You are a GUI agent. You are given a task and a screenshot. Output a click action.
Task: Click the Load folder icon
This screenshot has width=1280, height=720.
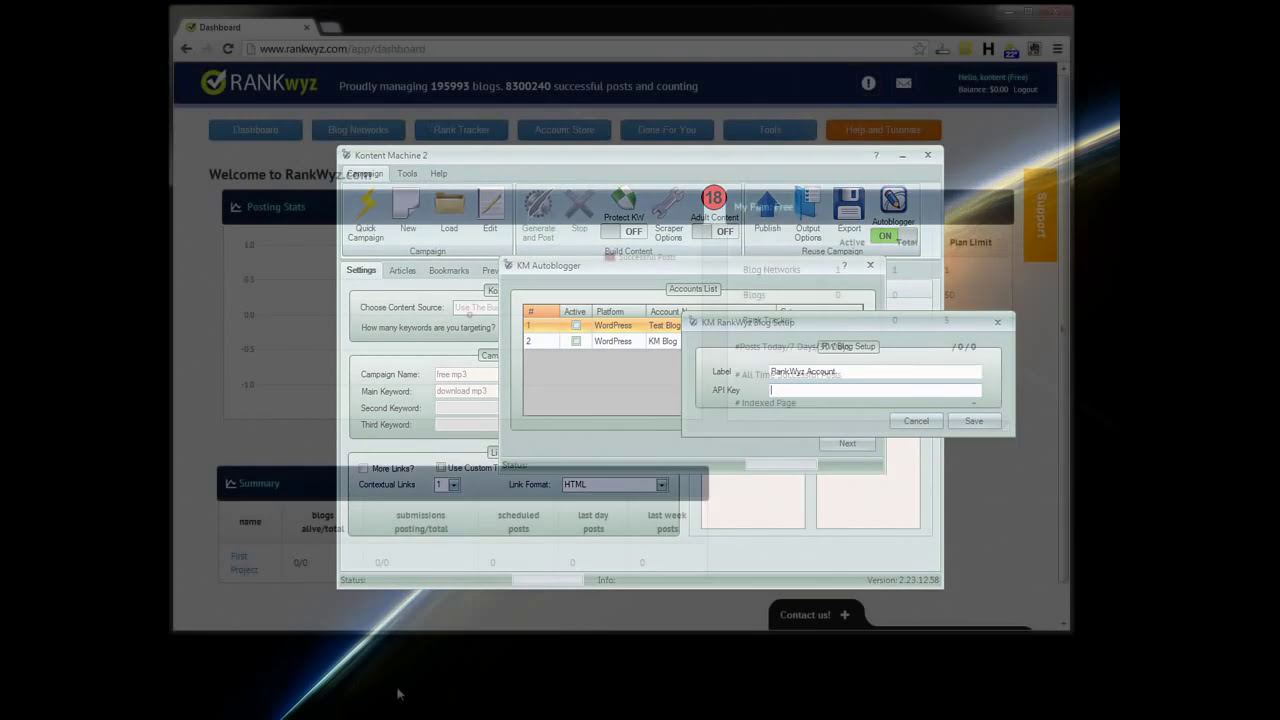pos(449,204)
